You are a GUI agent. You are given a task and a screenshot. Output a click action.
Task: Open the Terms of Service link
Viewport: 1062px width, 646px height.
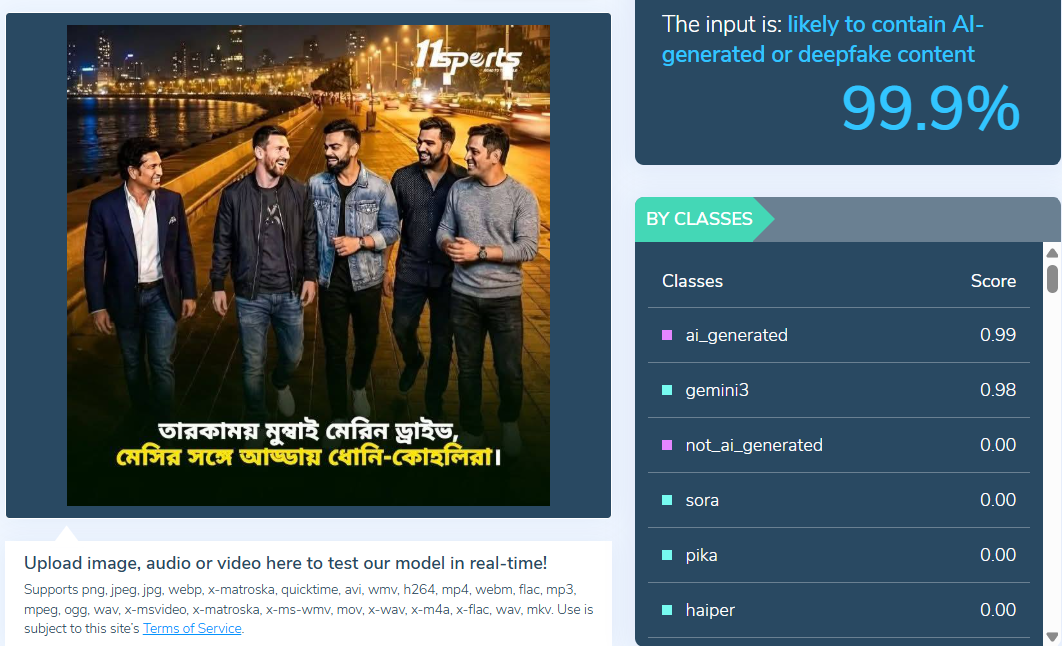point(192,628)
